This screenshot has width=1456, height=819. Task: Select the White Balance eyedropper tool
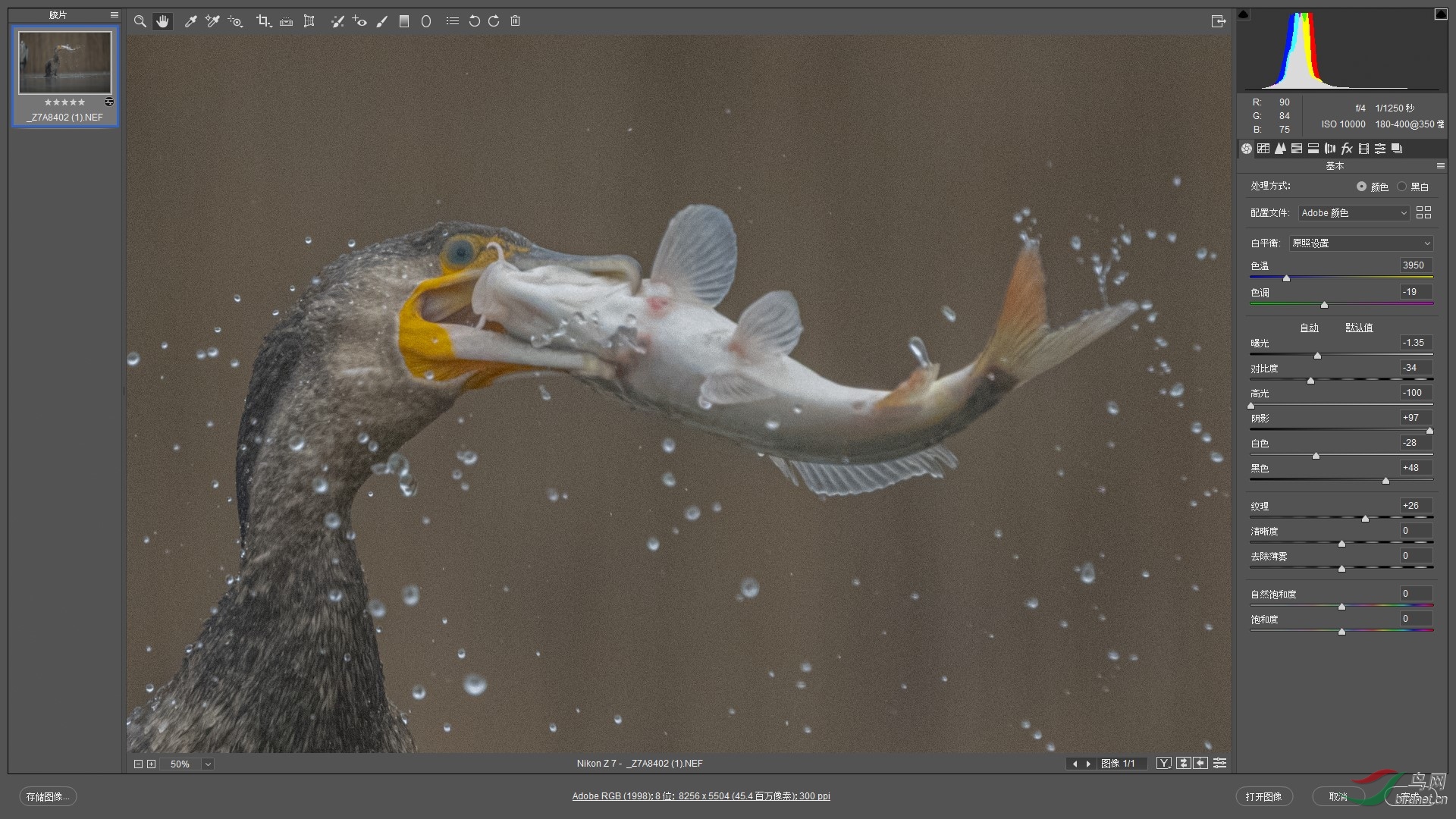coord(190,21)
